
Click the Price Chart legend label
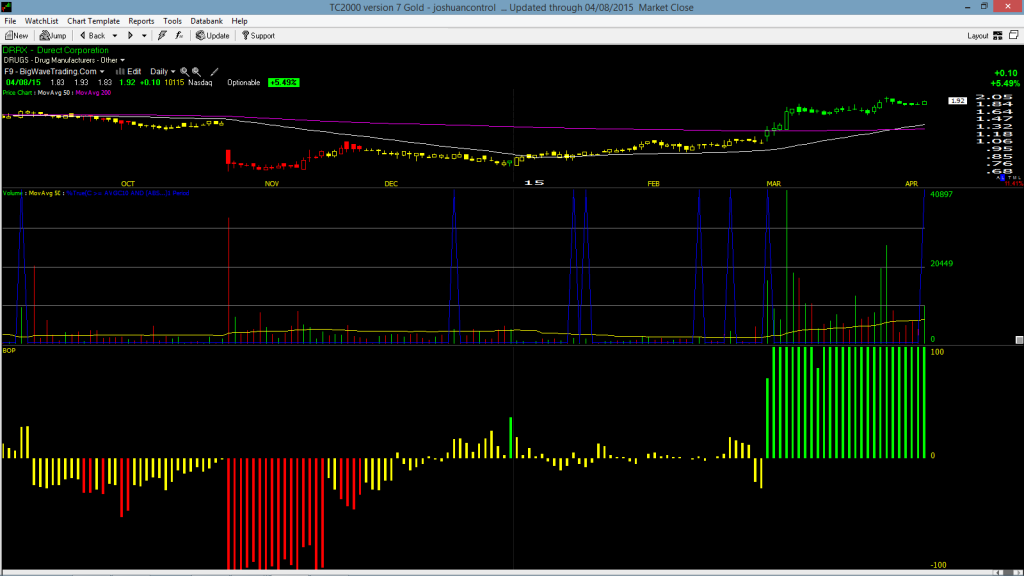(x=17, y=93)
